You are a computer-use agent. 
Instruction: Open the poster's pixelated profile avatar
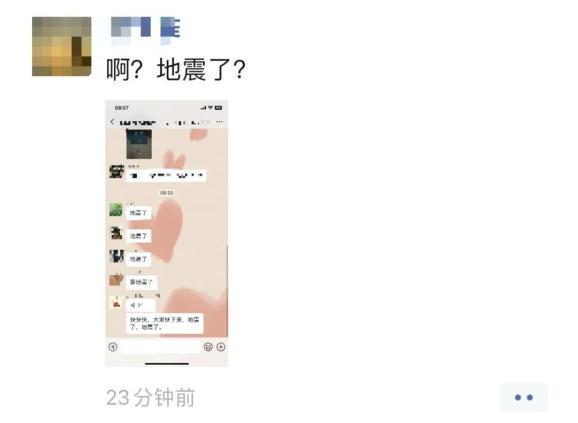62,46
